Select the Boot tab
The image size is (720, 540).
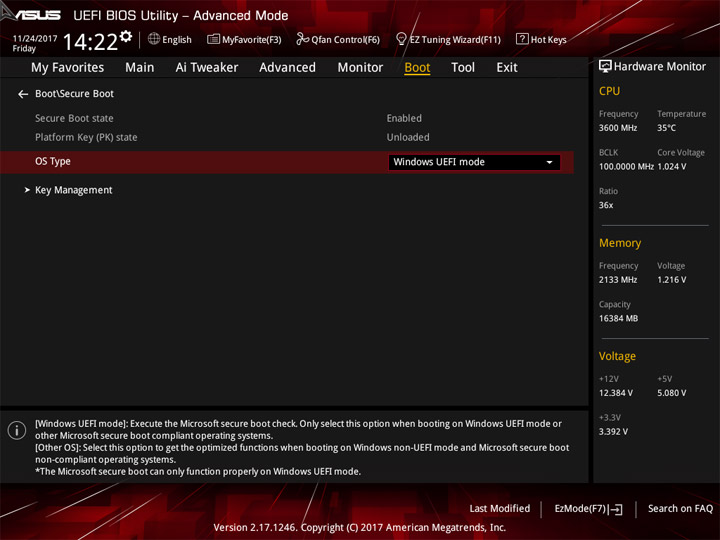[x=417, y=68]
